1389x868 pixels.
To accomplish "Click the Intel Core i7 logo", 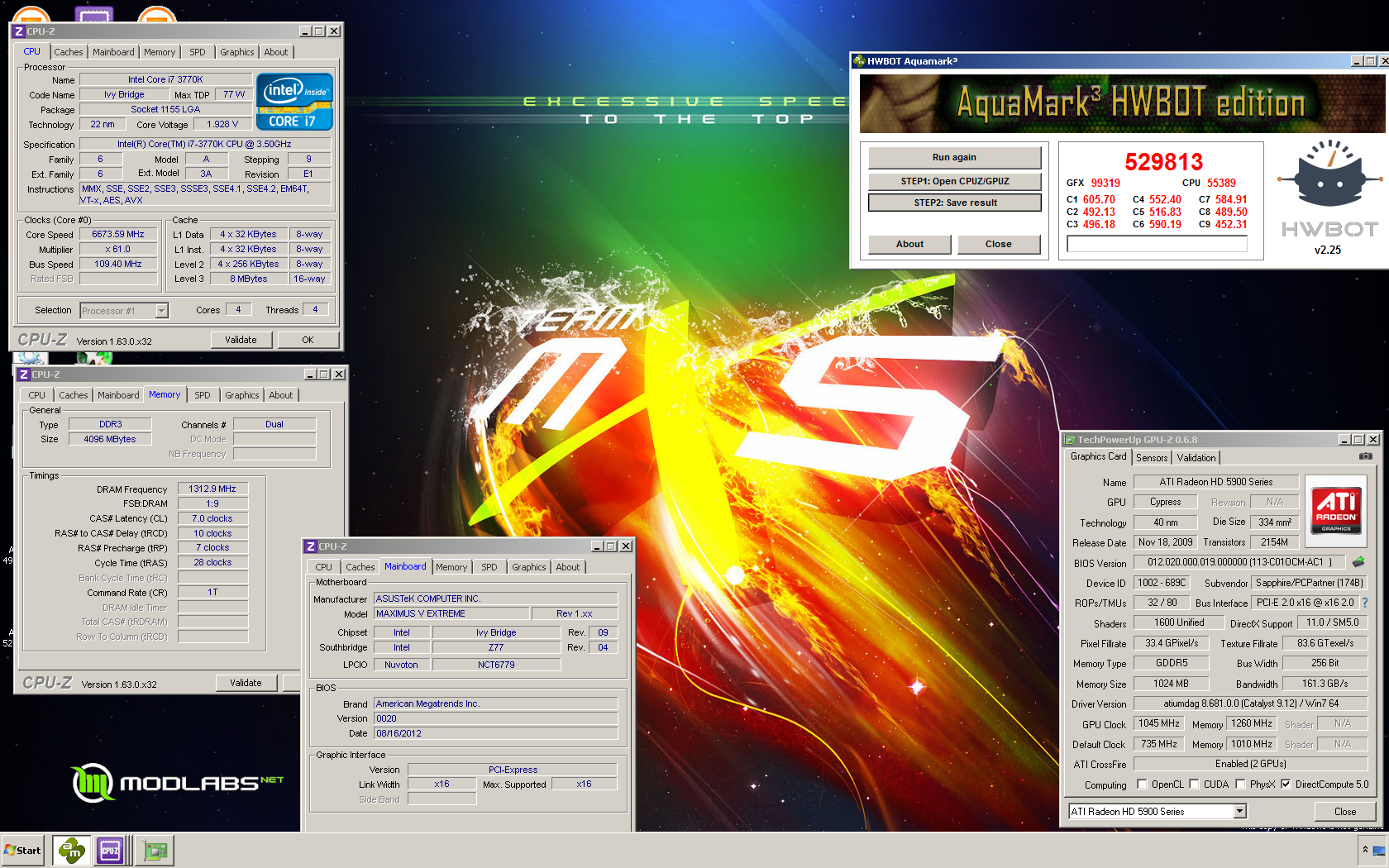I will 295,102.
